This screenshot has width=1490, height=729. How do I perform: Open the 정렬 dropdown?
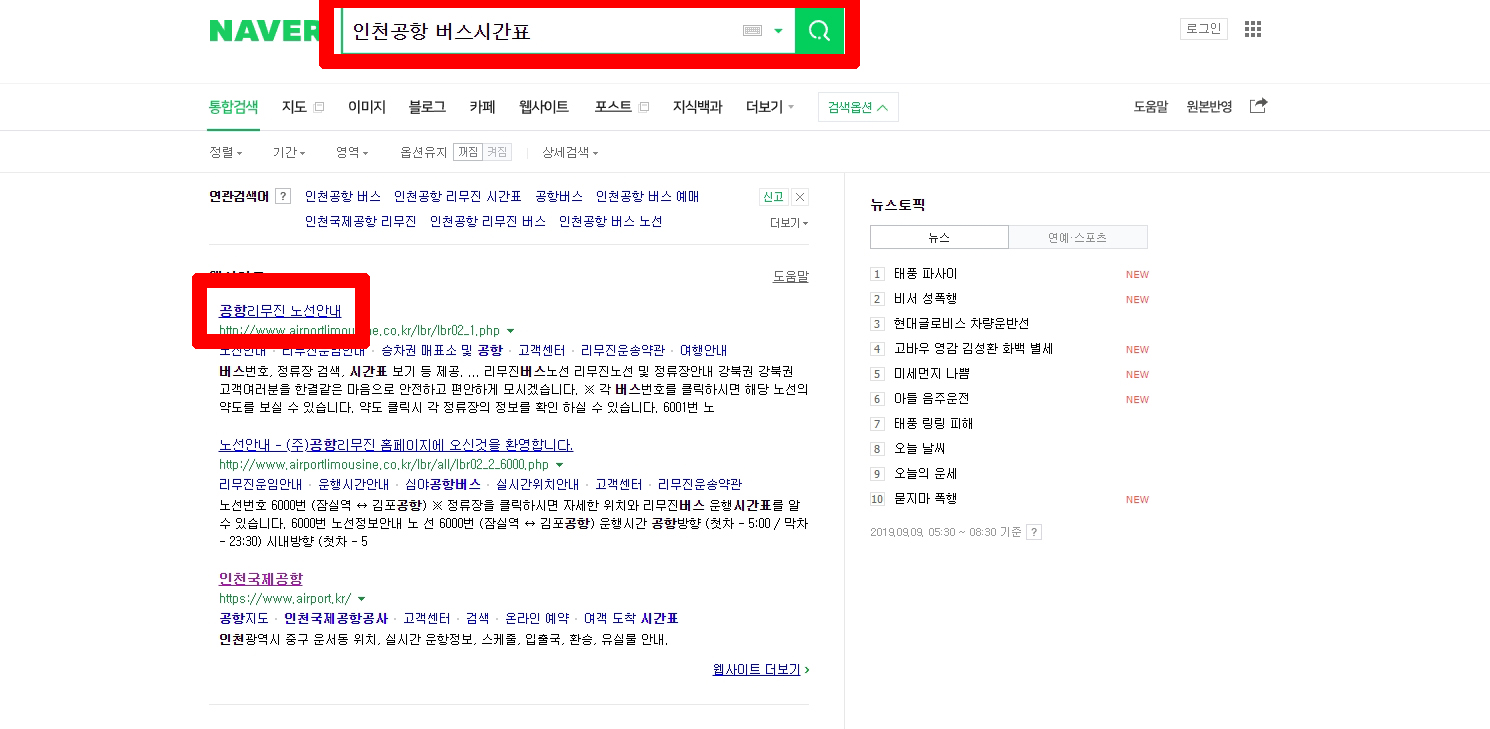click(x=226, y=152)
